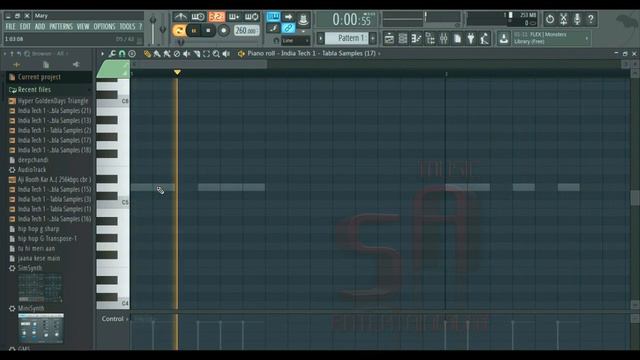640x360 pixels.
Task: Open the Pattern 1 selector
Action: [x=347, y=38]
